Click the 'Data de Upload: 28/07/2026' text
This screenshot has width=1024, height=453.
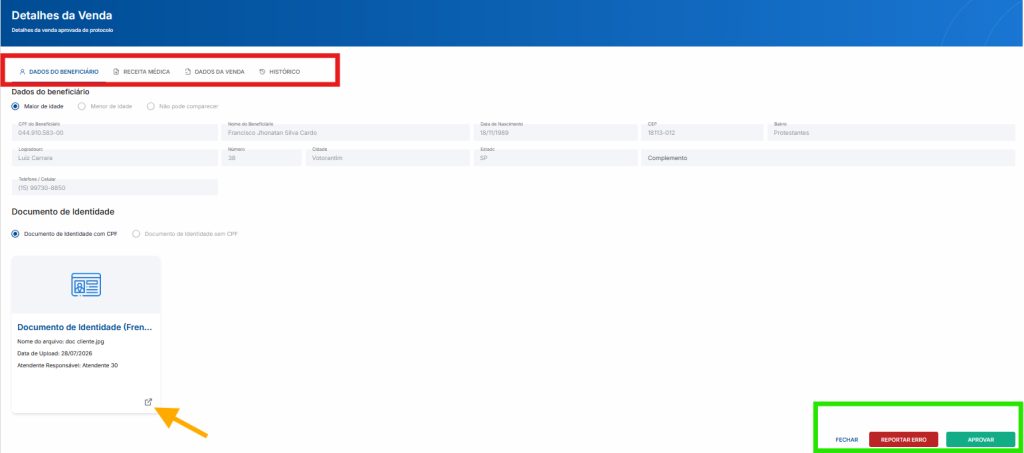(55, 353)
